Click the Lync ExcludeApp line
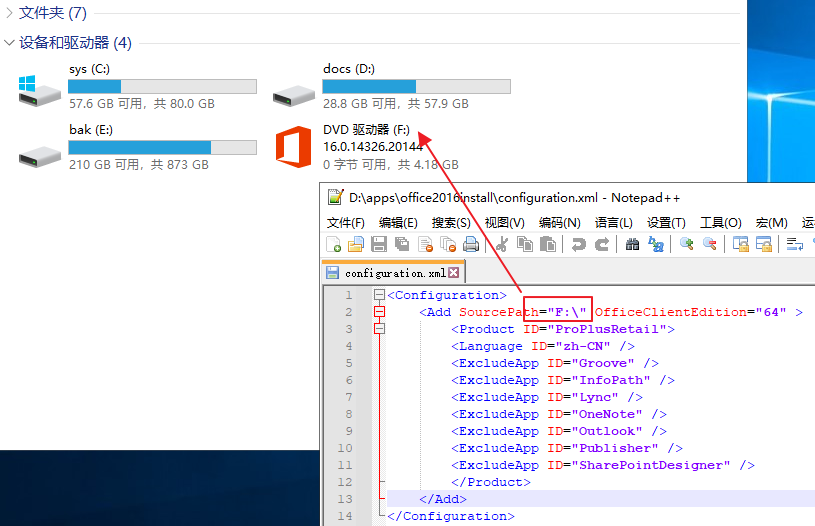This screenshot has height=526, width=815. 547,397
